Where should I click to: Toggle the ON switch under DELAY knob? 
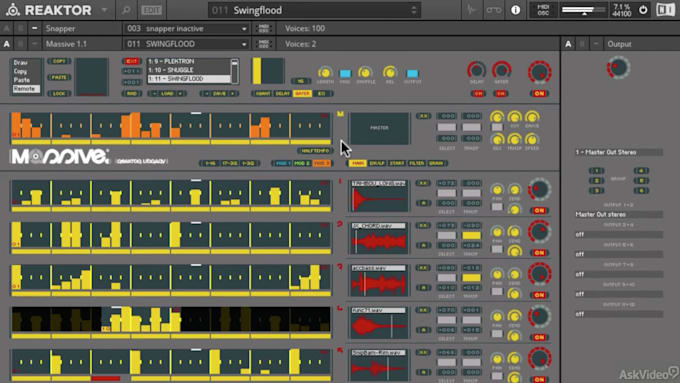(478, 93)
